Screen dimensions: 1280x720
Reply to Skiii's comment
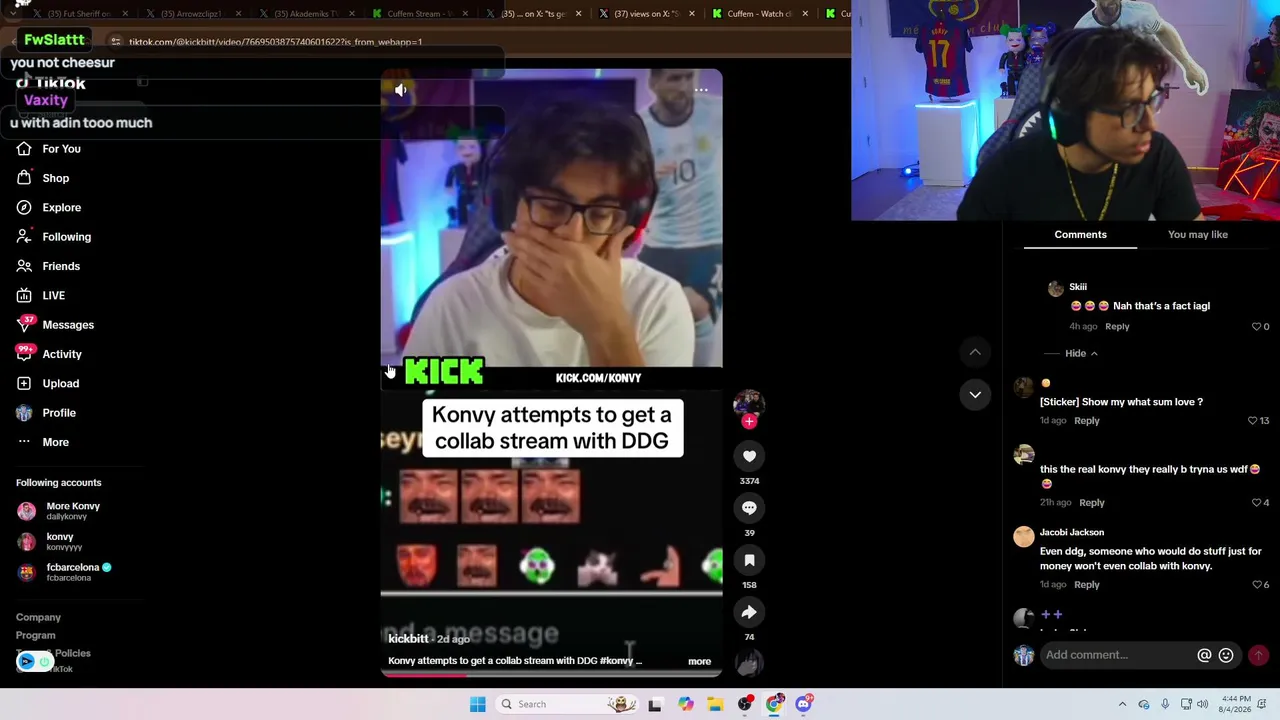coord(1117,327)
